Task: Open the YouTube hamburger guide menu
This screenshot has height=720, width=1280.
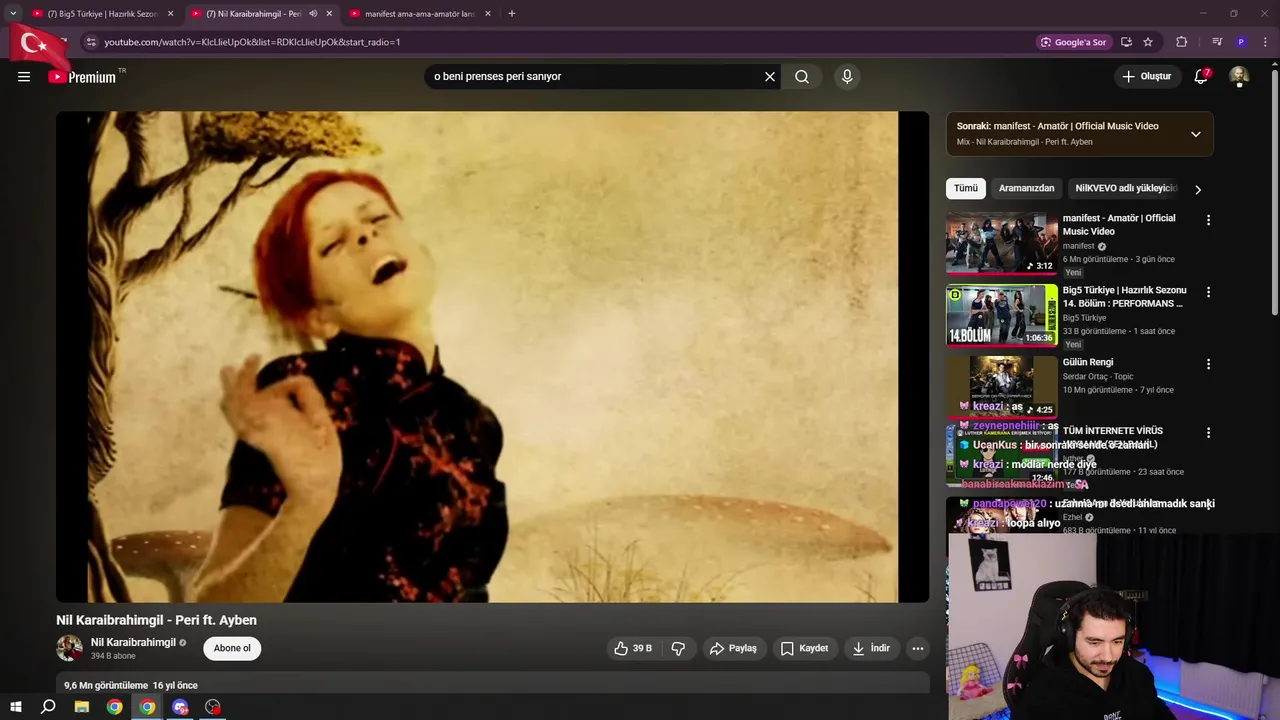Action: (24, 77)
